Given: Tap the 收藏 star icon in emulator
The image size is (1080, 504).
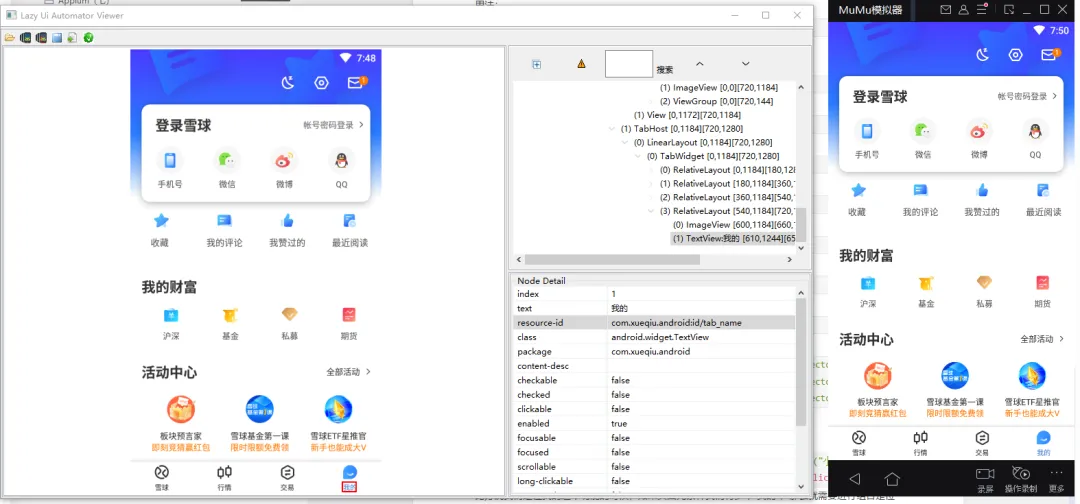Looking at the screenshot, I should tap(858, 190).
